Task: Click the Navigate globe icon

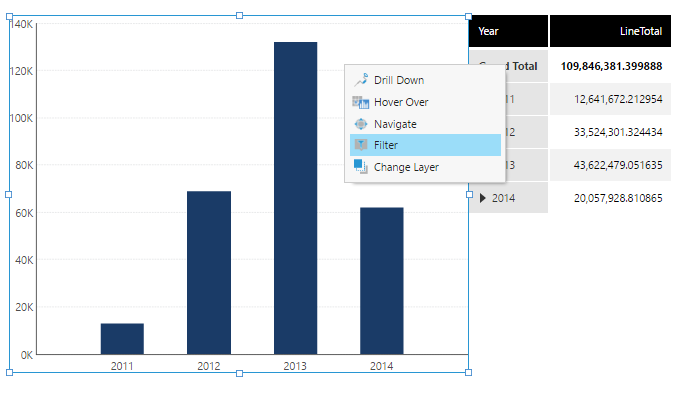Action: coord(361,124)
